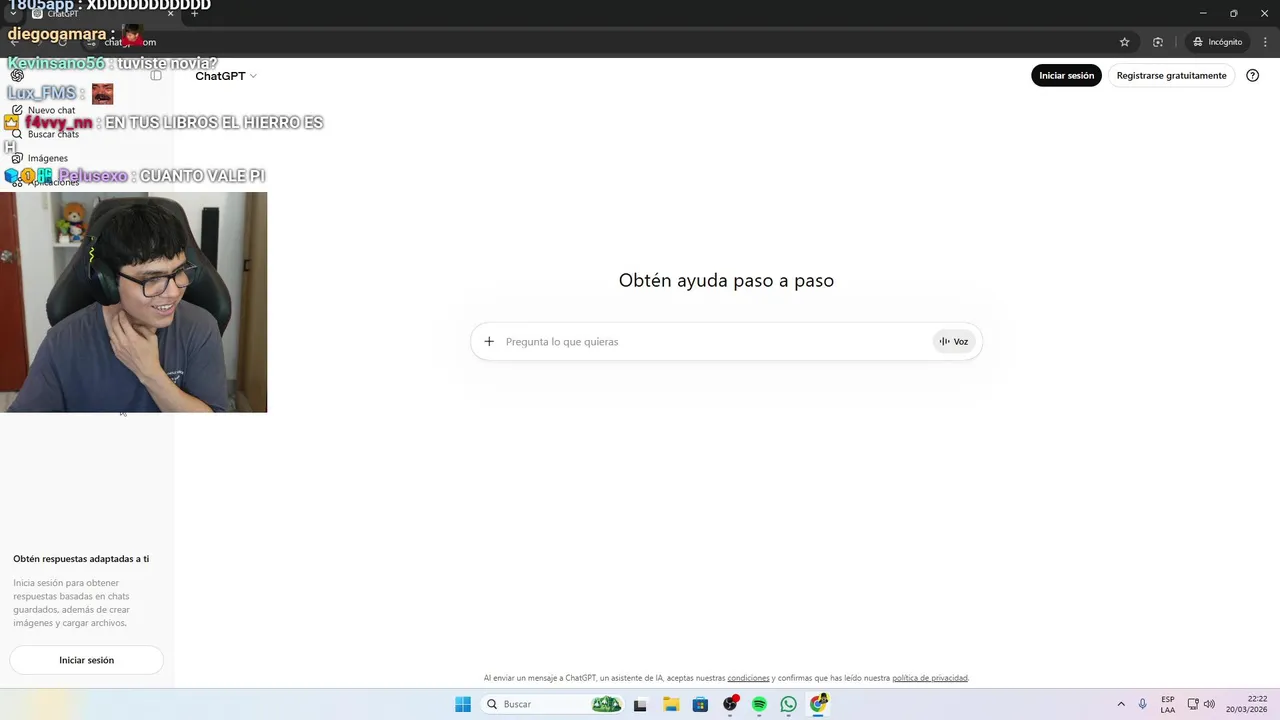
Task: Click the Google Lens search icon
Action: (x=1158, y=42)
